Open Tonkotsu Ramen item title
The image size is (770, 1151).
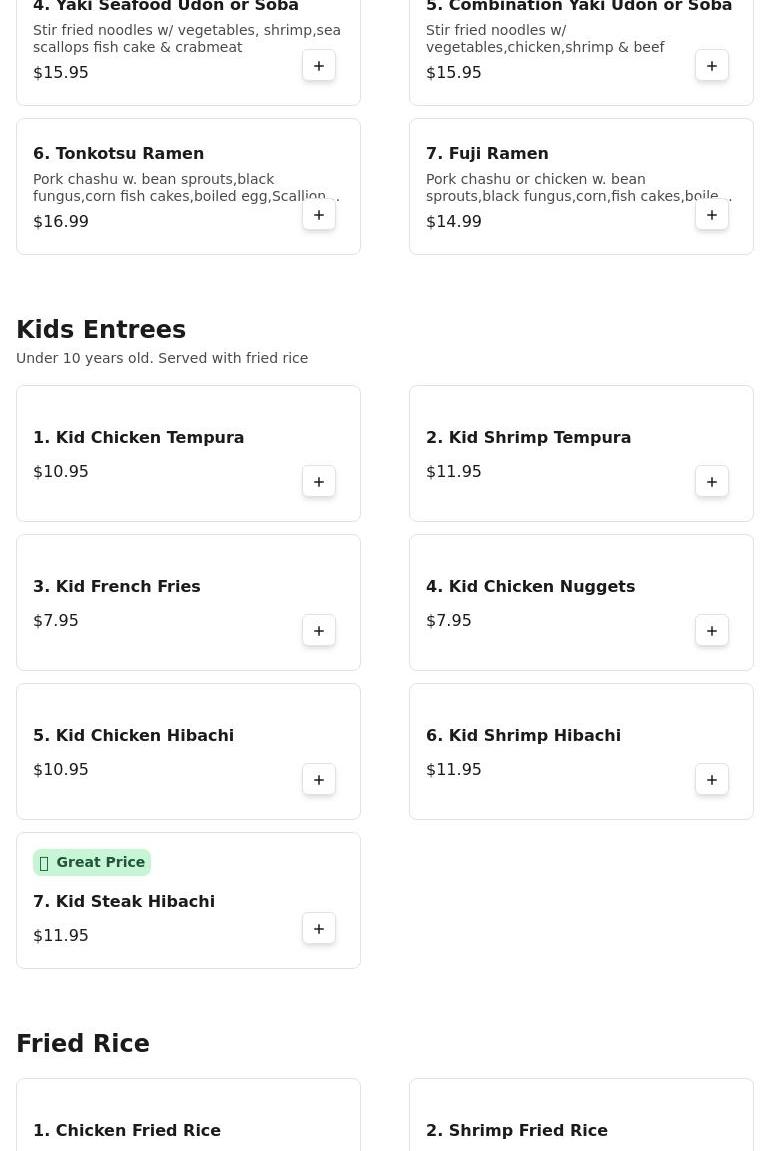(118, 153)
